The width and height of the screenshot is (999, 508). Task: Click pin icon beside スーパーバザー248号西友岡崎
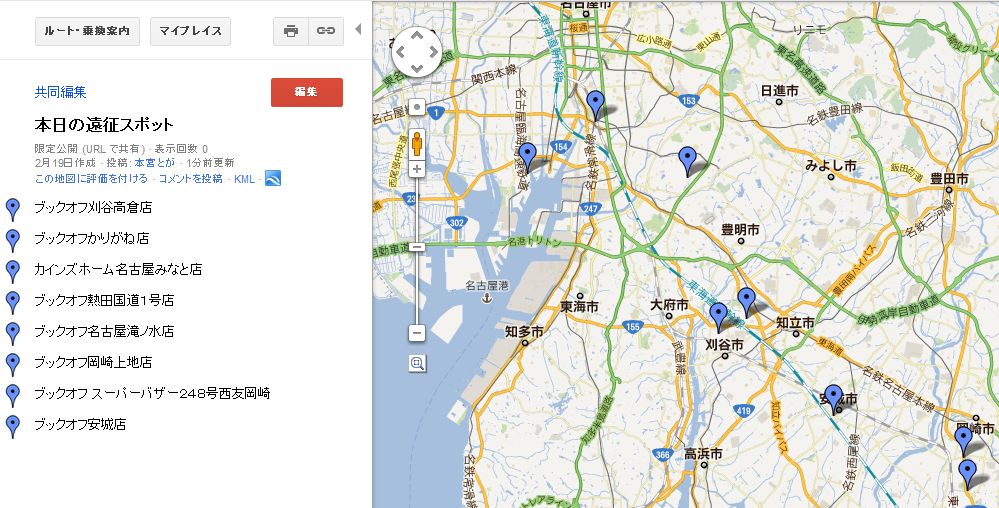12,395
